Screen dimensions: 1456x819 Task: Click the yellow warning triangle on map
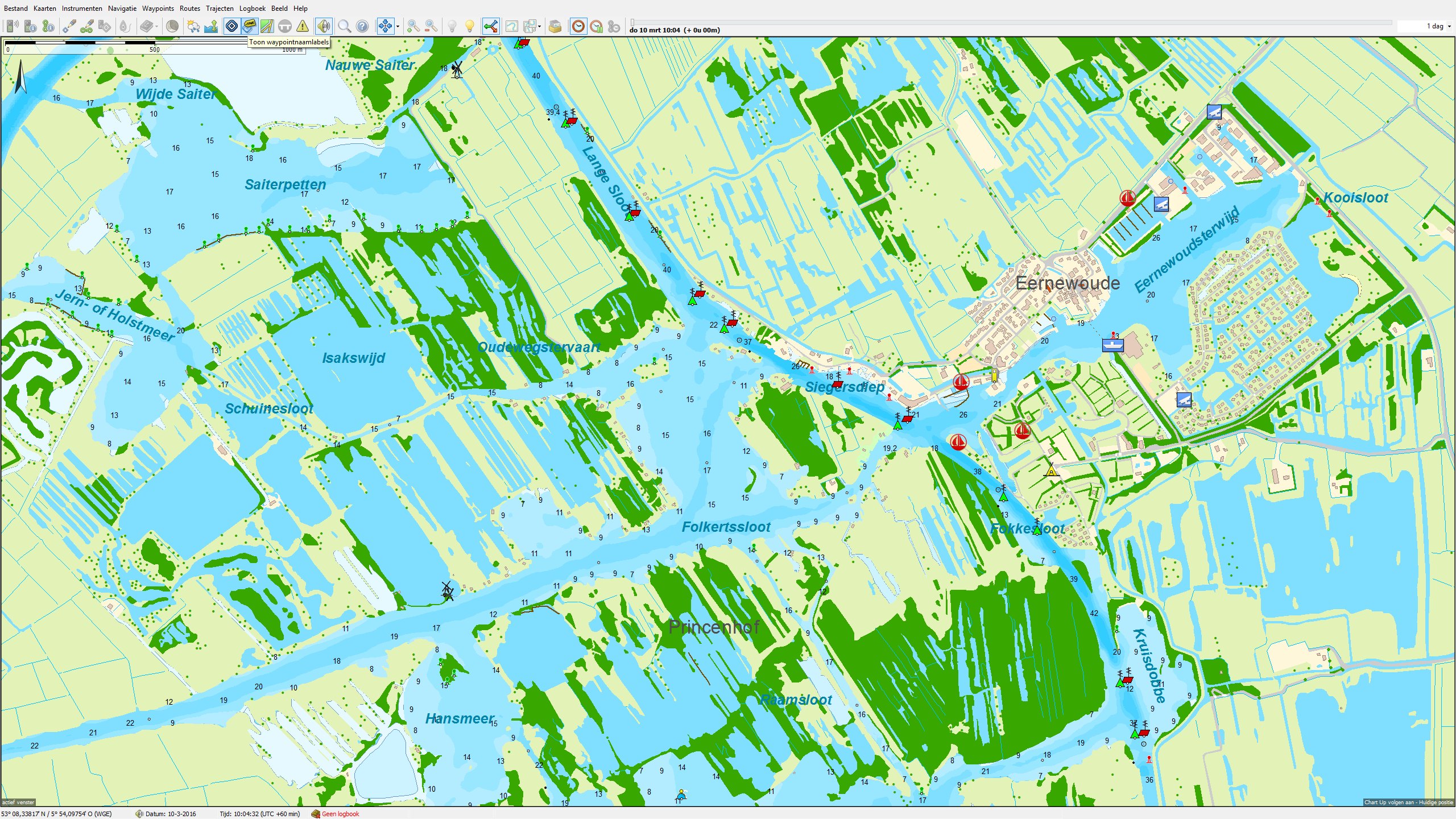pyautogui.click(x=1051, y=471)
